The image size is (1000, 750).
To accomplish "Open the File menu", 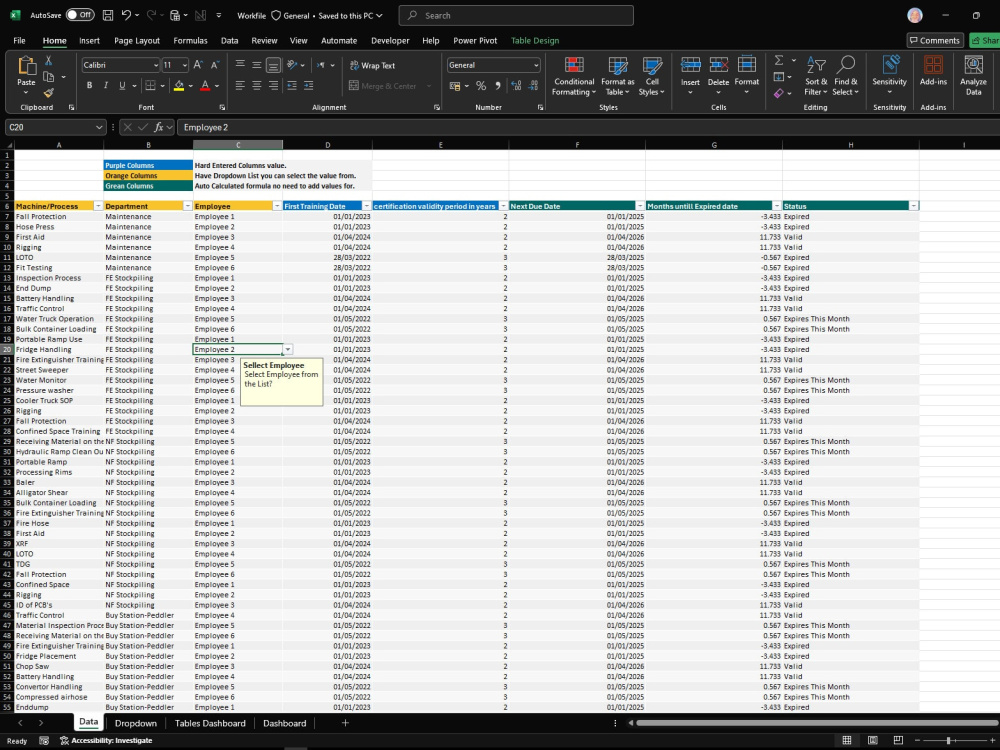I will [x=19, y=40].
